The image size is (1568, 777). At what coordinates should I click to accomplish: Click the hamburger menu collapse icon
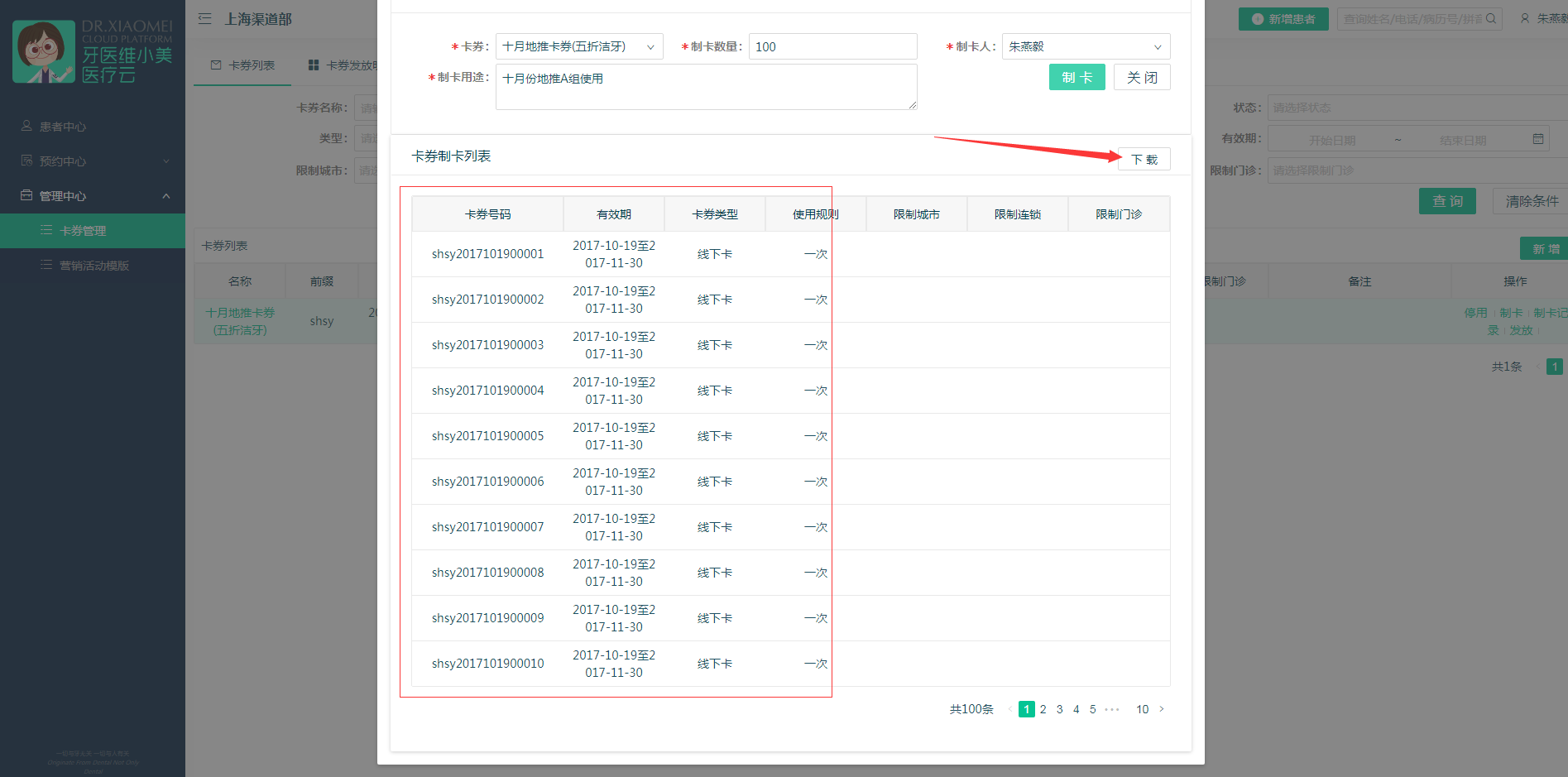(x=205, y=19)
